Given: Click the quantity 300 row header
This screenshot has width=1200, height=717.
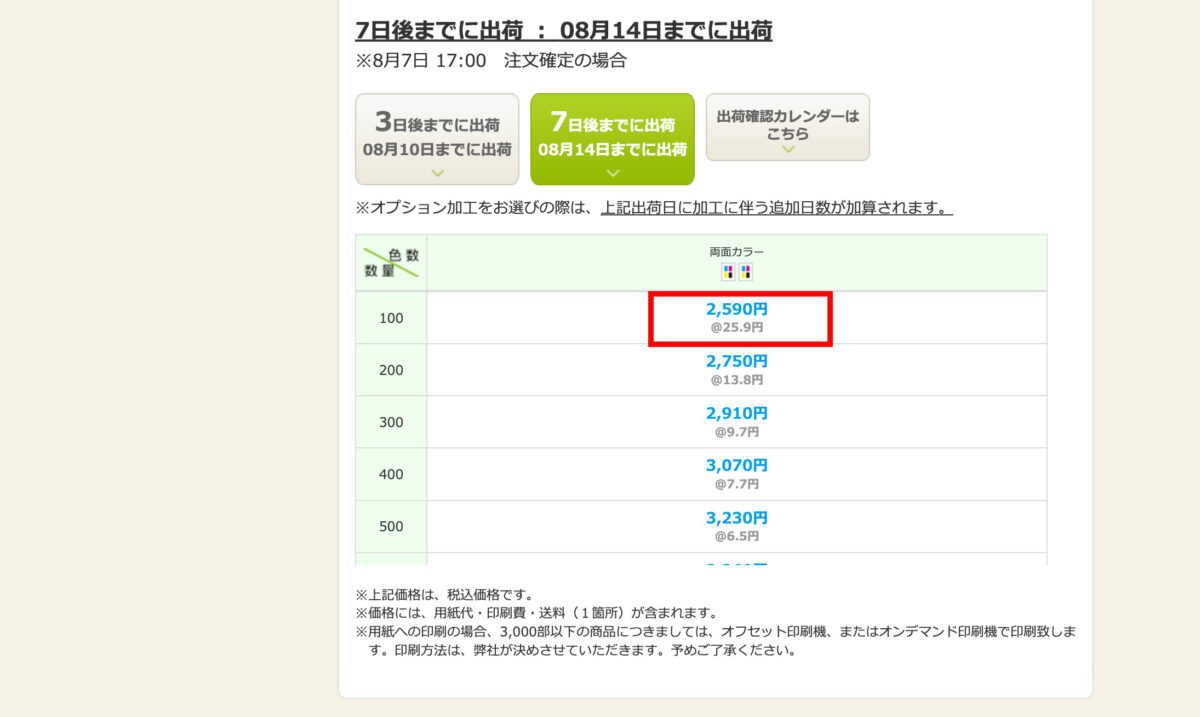Looking at the screenshot, I should click(x=391, y=422).
